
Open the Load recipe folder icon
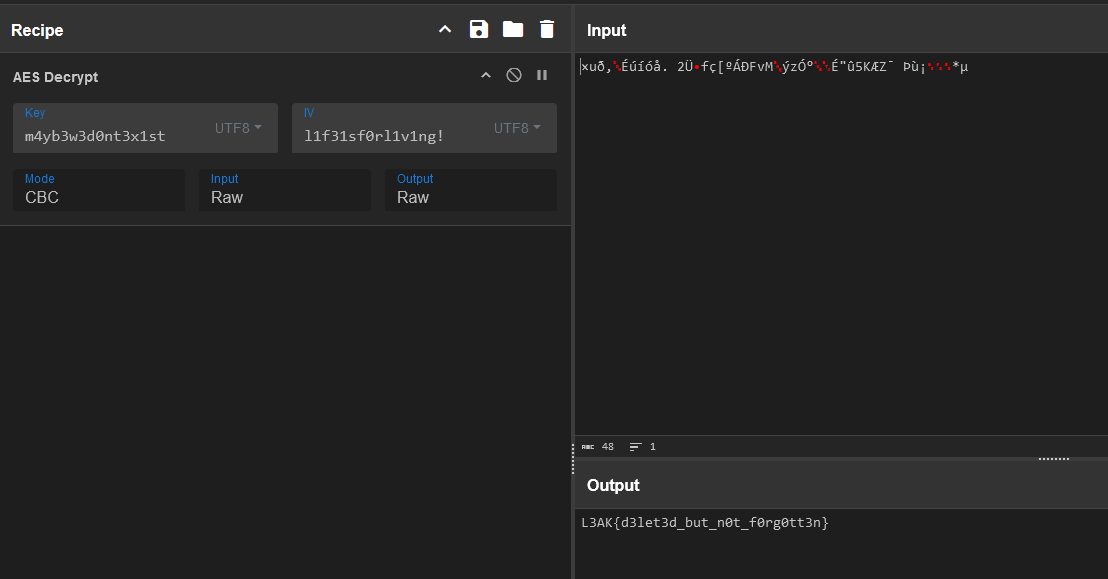[x=513, y=30]
